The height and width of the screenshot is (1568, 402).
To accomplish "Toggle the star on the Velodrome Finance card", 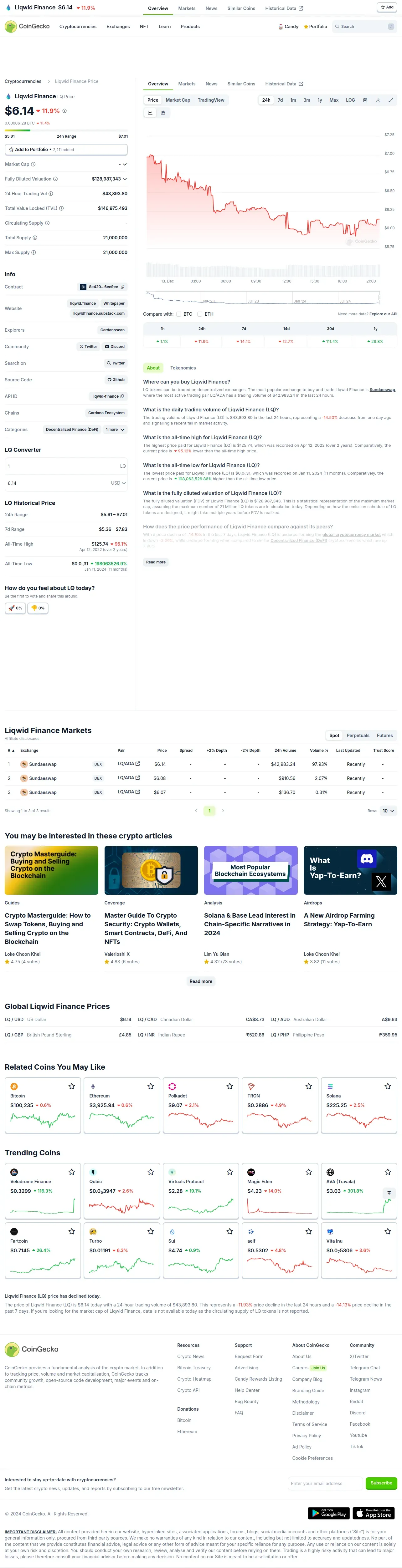I will pos(72,1172).
